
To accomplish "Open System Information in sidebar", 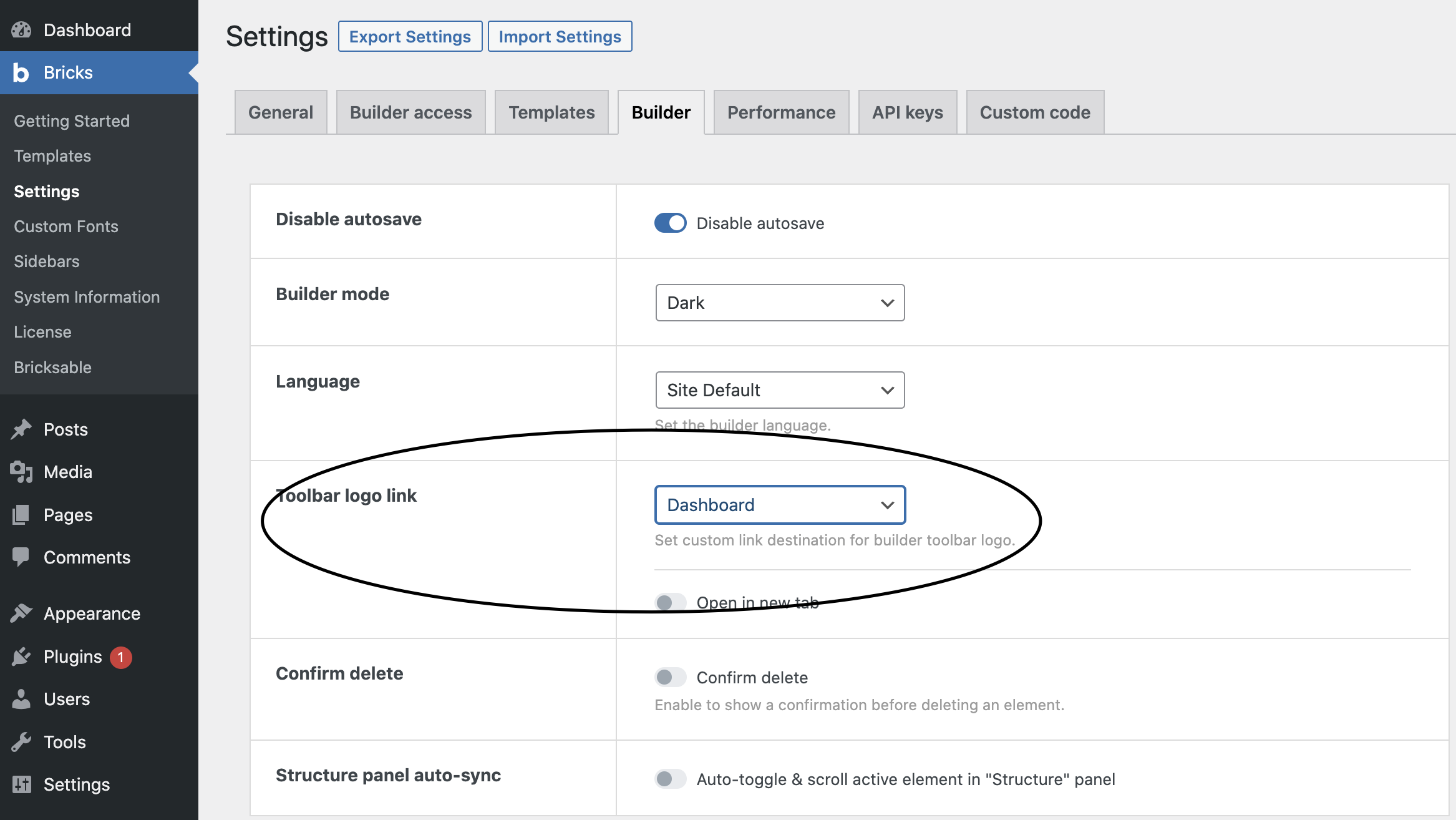I will (87, 297).
